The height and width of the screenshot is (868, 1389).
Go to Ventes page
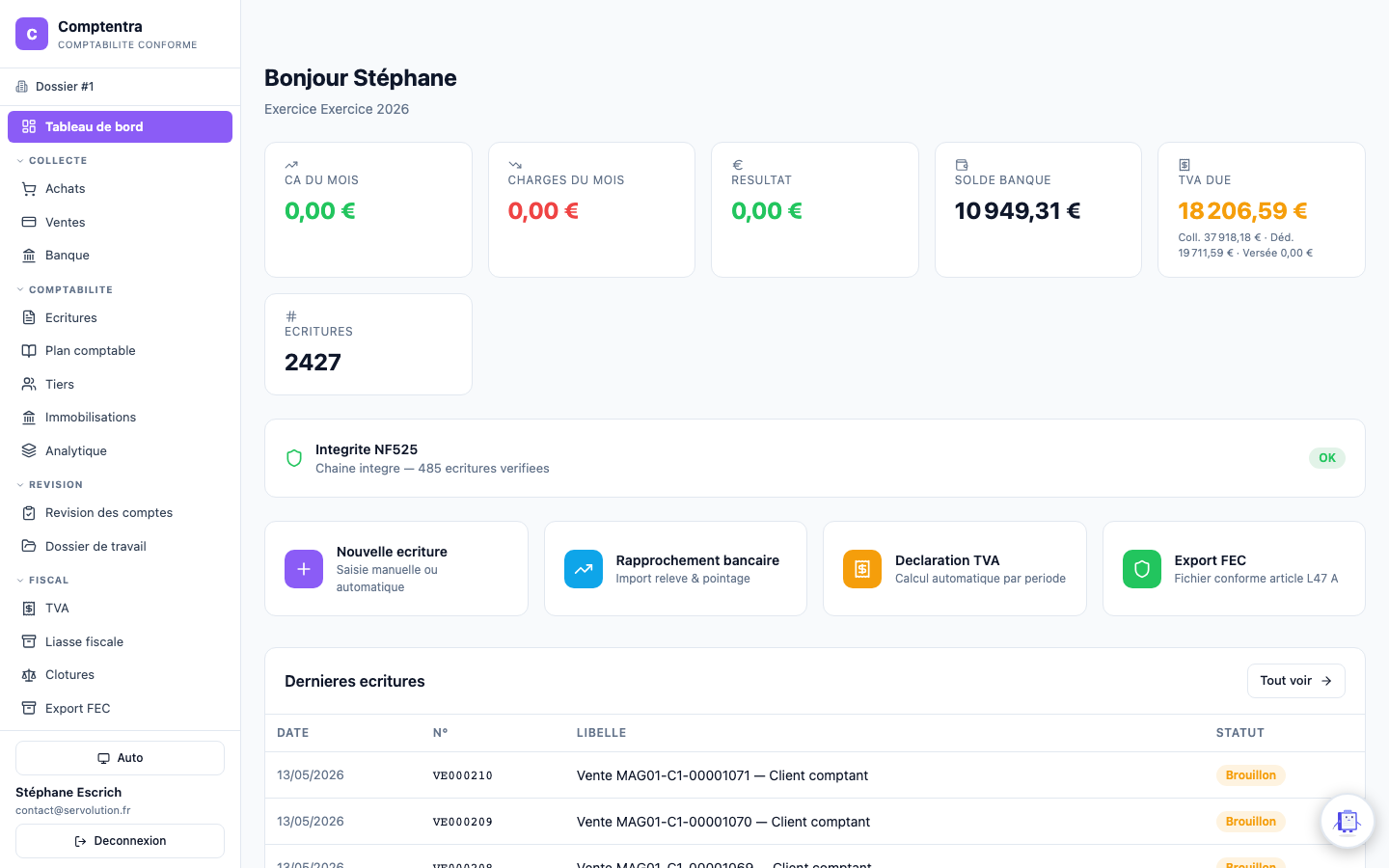(120, 222)
